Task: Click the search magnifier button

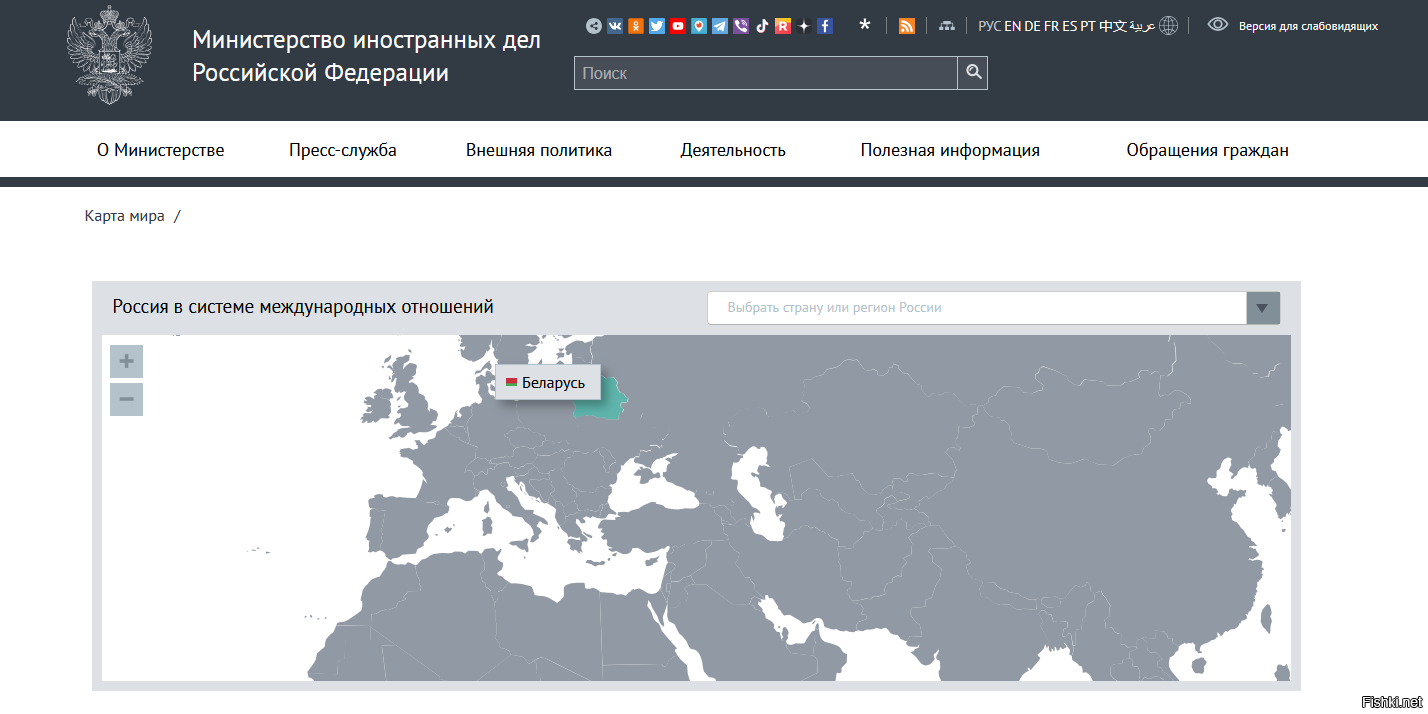Action: 973,73
